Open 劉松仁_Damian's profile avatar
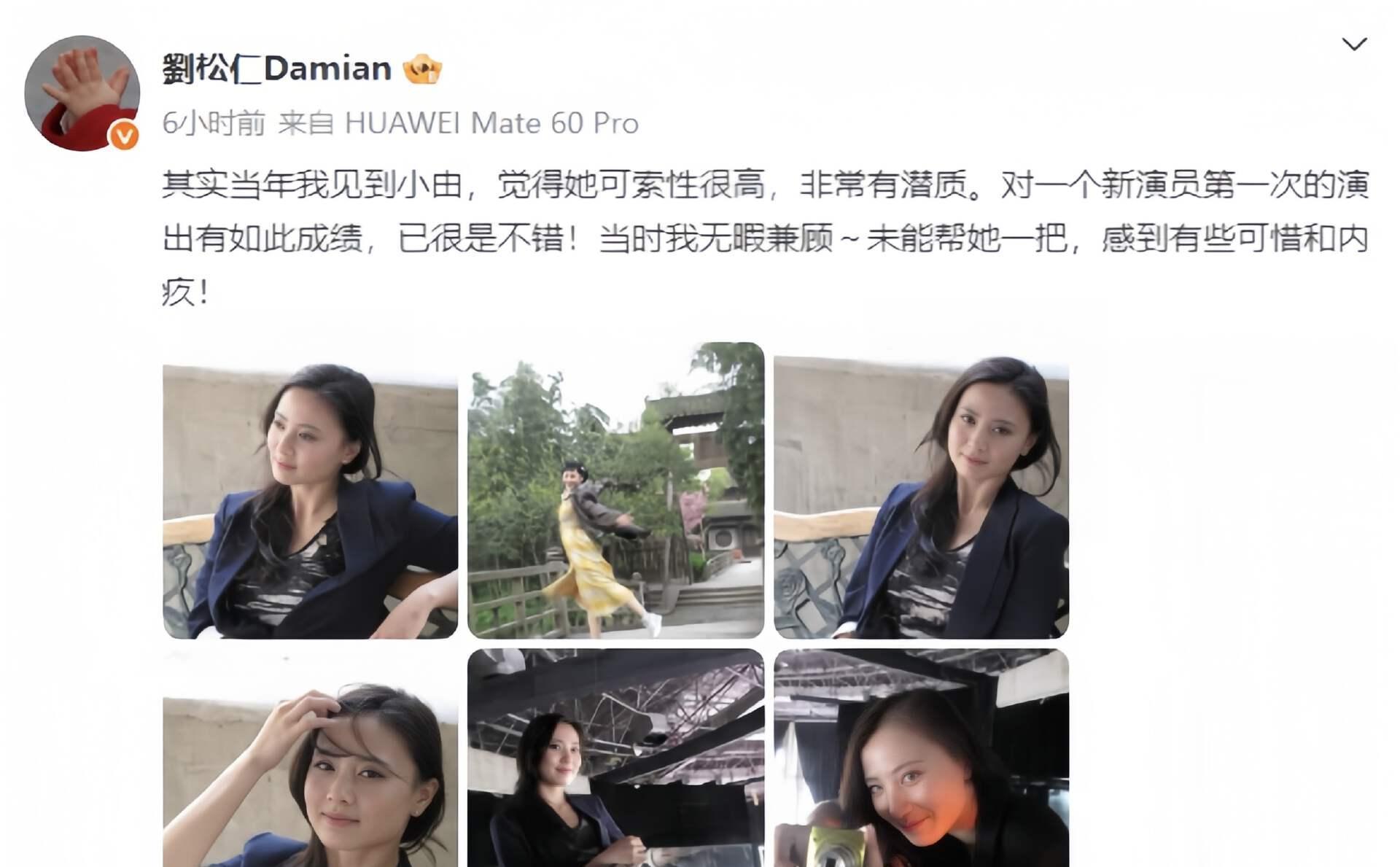This screenshot has height=867, width=1400. coord(82,93)
